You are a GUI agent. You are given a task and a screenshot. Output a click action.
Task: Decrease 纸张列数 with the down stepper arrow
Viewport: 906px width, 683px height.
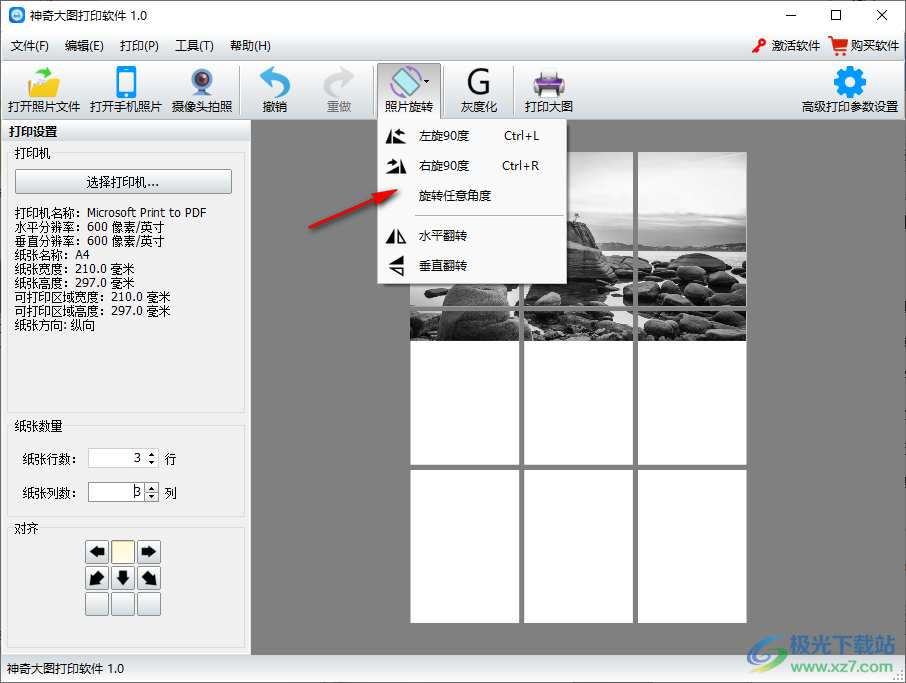click(152, 496)
